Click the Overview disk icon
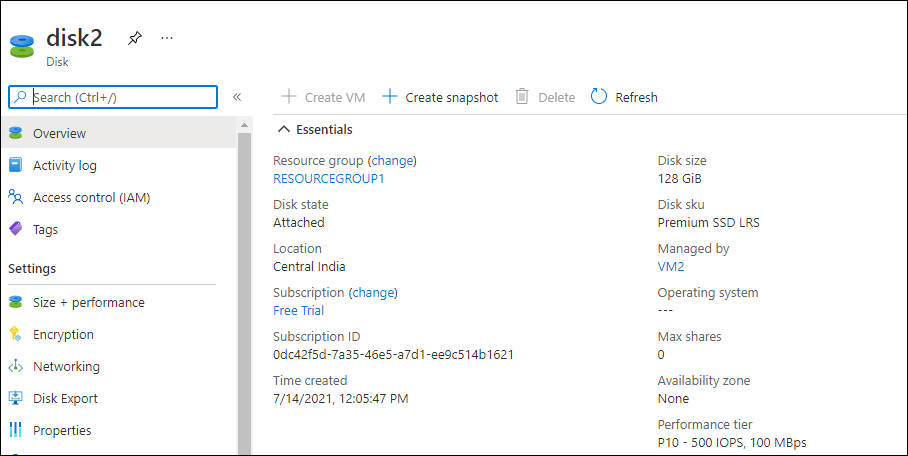 pos(16,133)
